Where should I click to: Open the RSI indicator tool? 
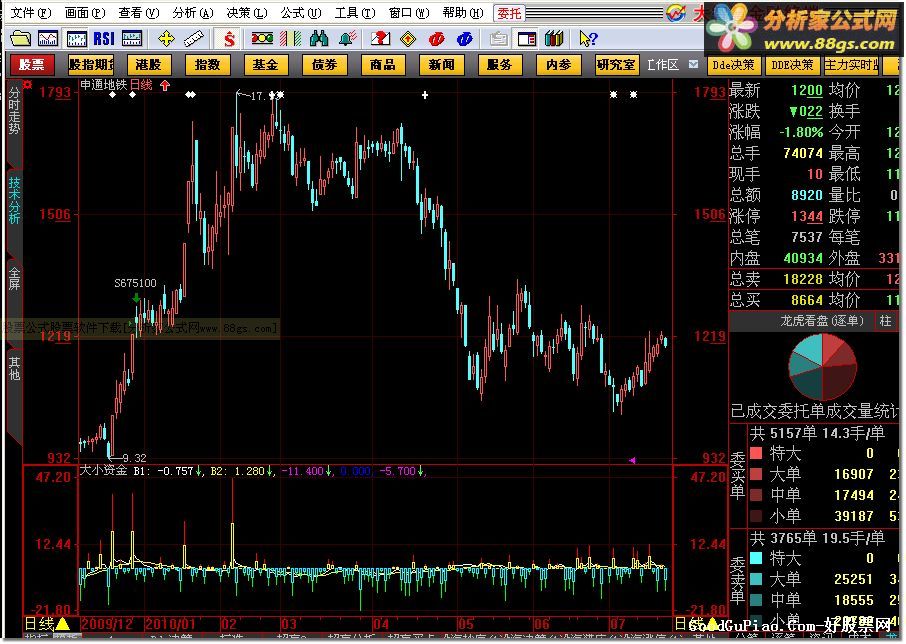click(x=104, y=39)
